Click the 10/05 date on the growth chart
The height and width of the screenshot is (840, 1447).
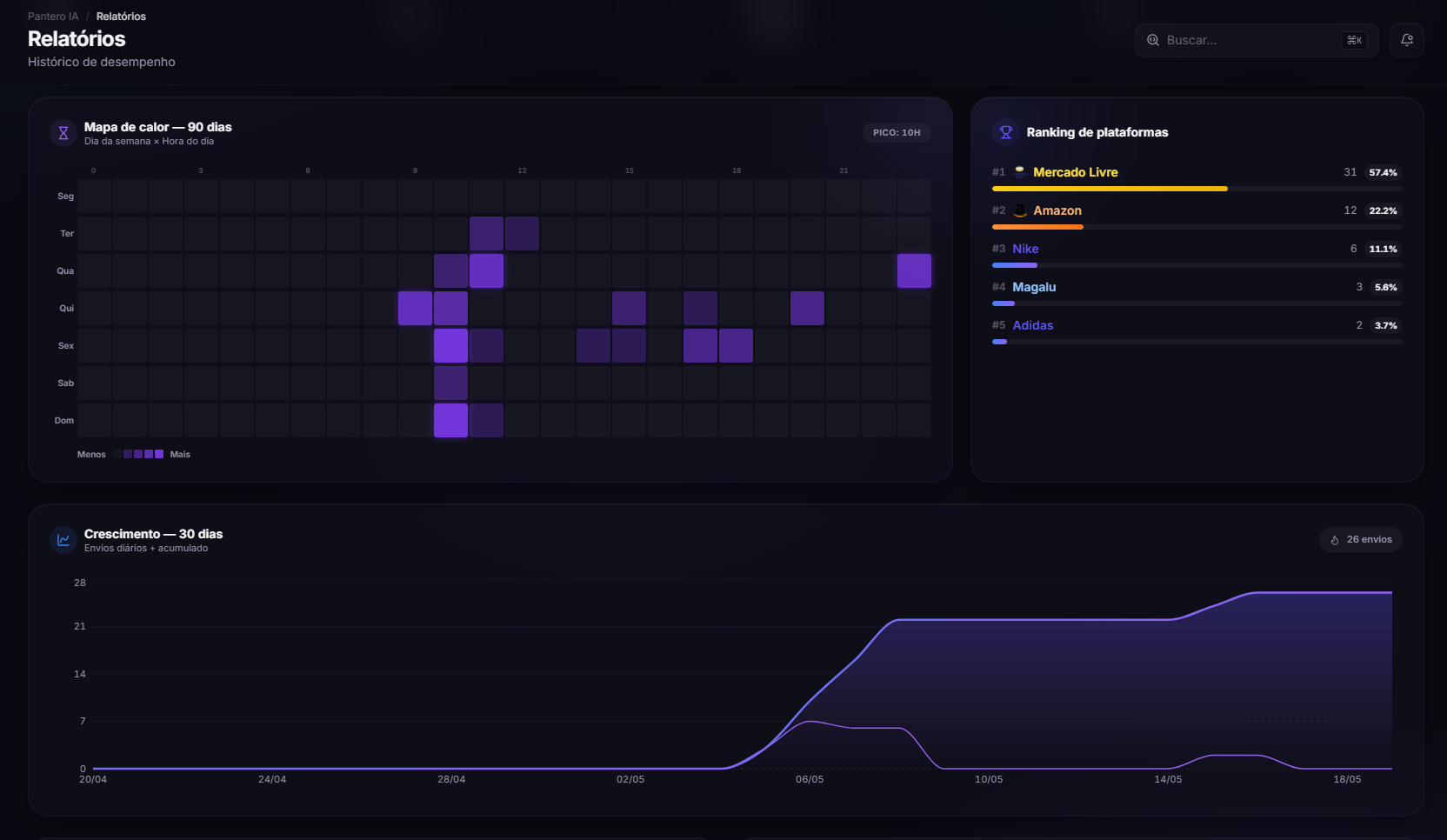point(989,779)
